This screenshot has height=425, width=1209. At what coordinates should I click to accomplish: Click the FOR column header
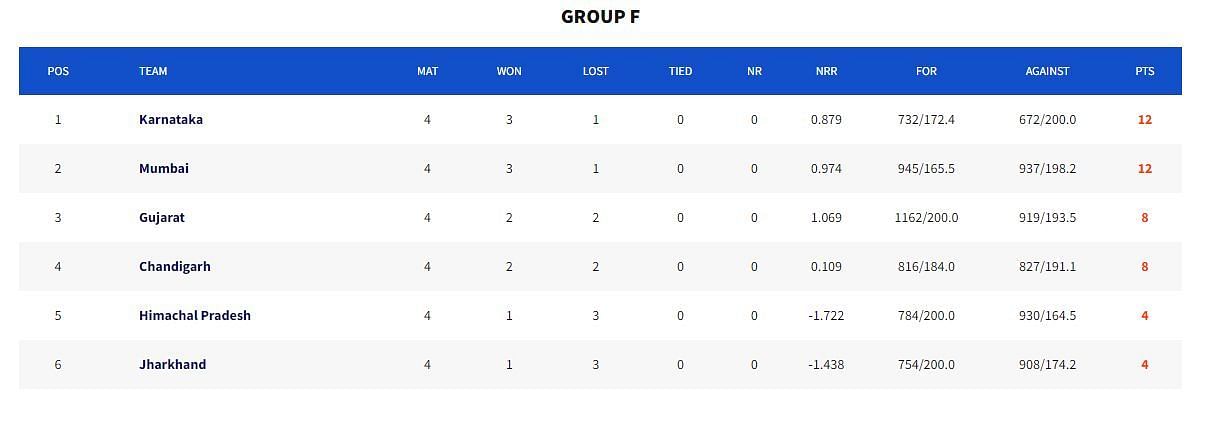click(x=926, y=71)
